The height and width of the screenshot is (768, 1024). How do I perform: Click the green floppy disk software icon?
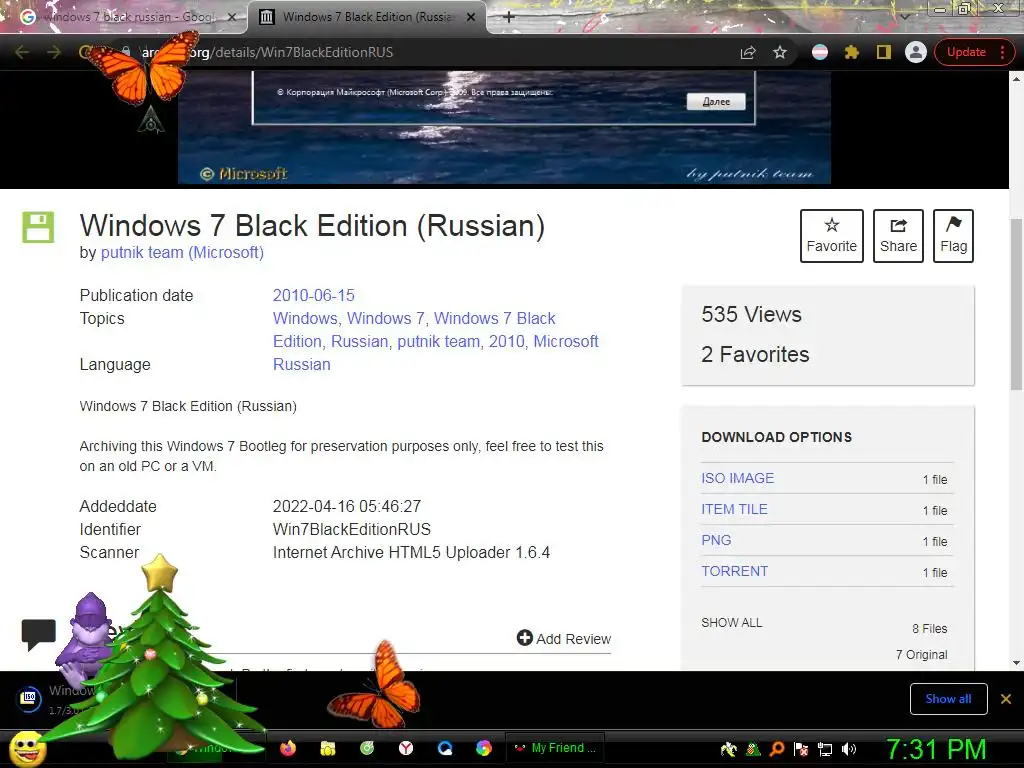pyautogui.click(x=38, y=227)
